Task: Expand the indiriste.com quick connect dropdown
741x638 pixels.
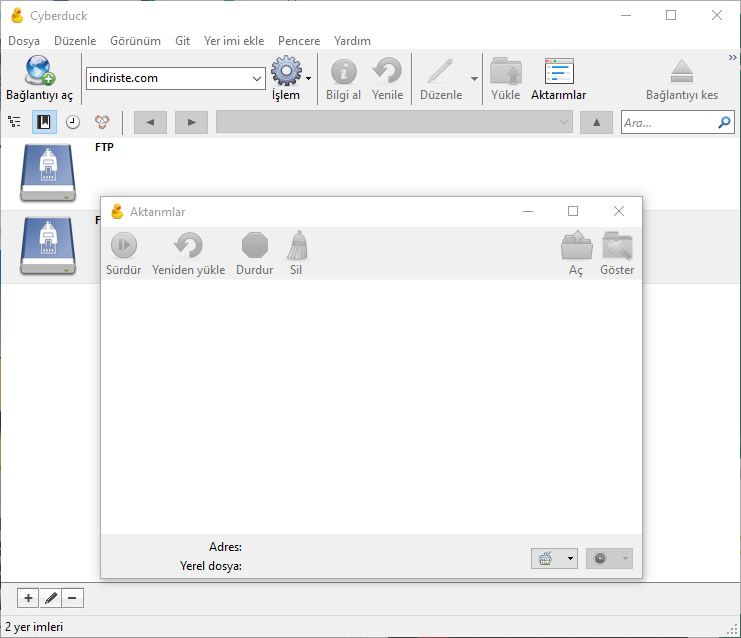Action: pyautogui.click(x=257, y=78)
